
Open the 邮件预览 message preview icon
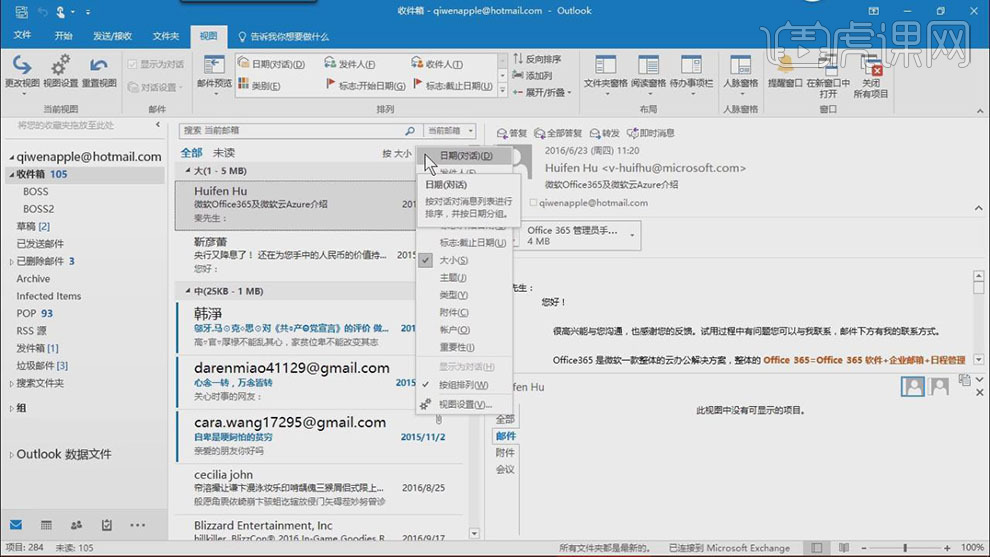(x=214, y=66)
